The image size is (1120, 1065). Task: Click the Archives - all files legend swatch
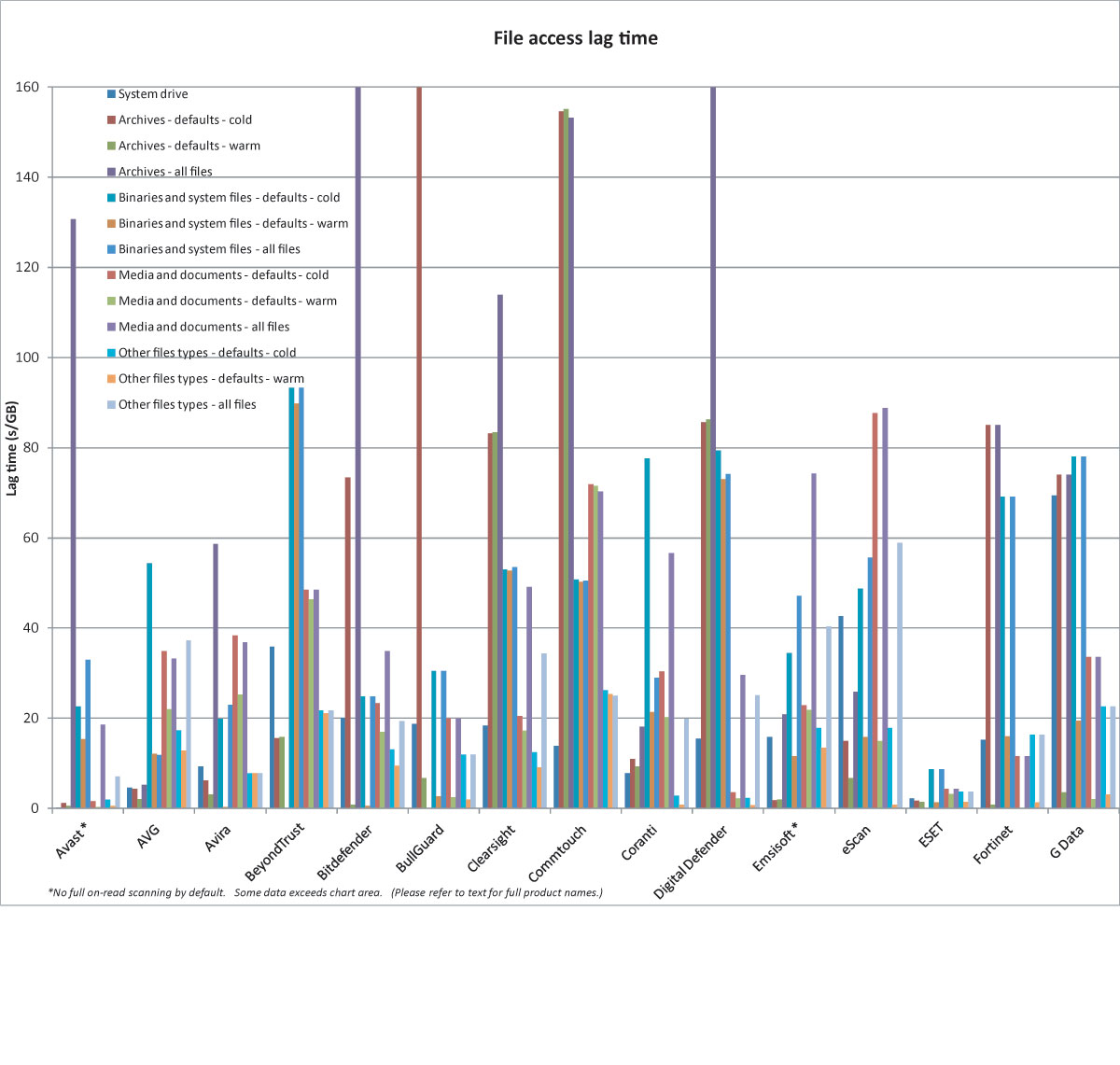(111, 172)
